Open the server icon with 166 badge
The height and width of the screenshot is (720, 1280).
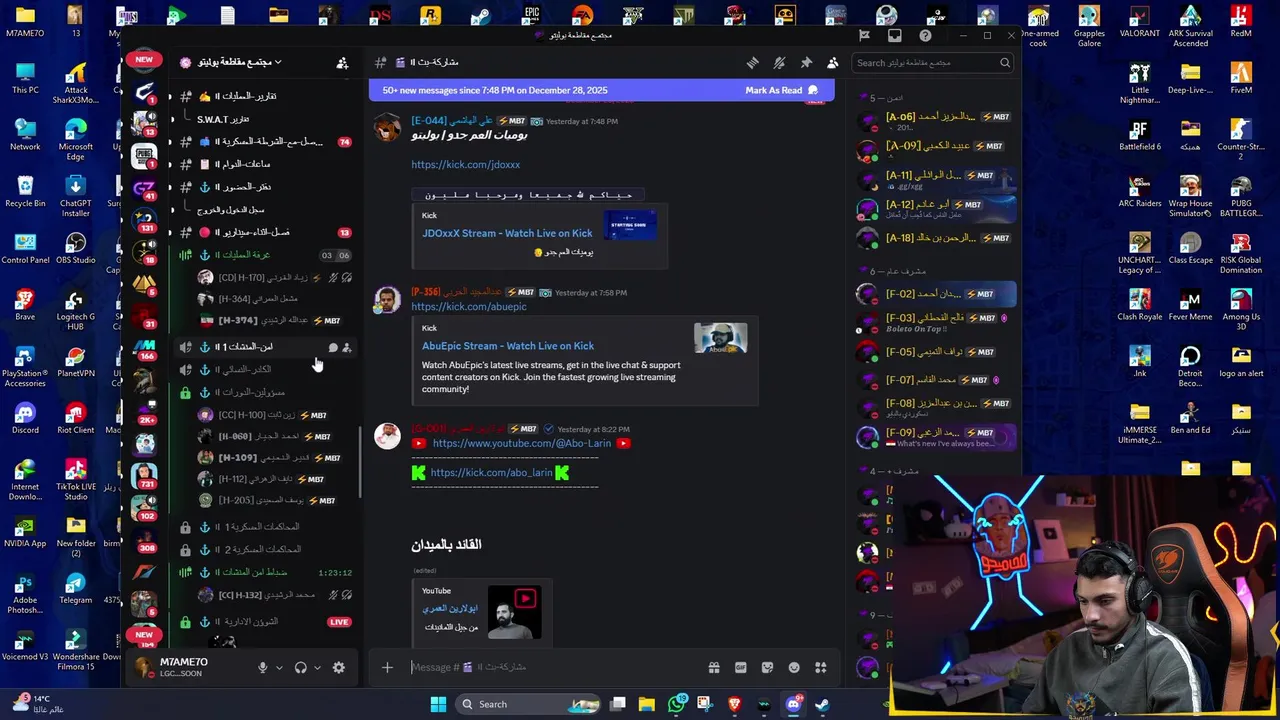coord(145,349)
